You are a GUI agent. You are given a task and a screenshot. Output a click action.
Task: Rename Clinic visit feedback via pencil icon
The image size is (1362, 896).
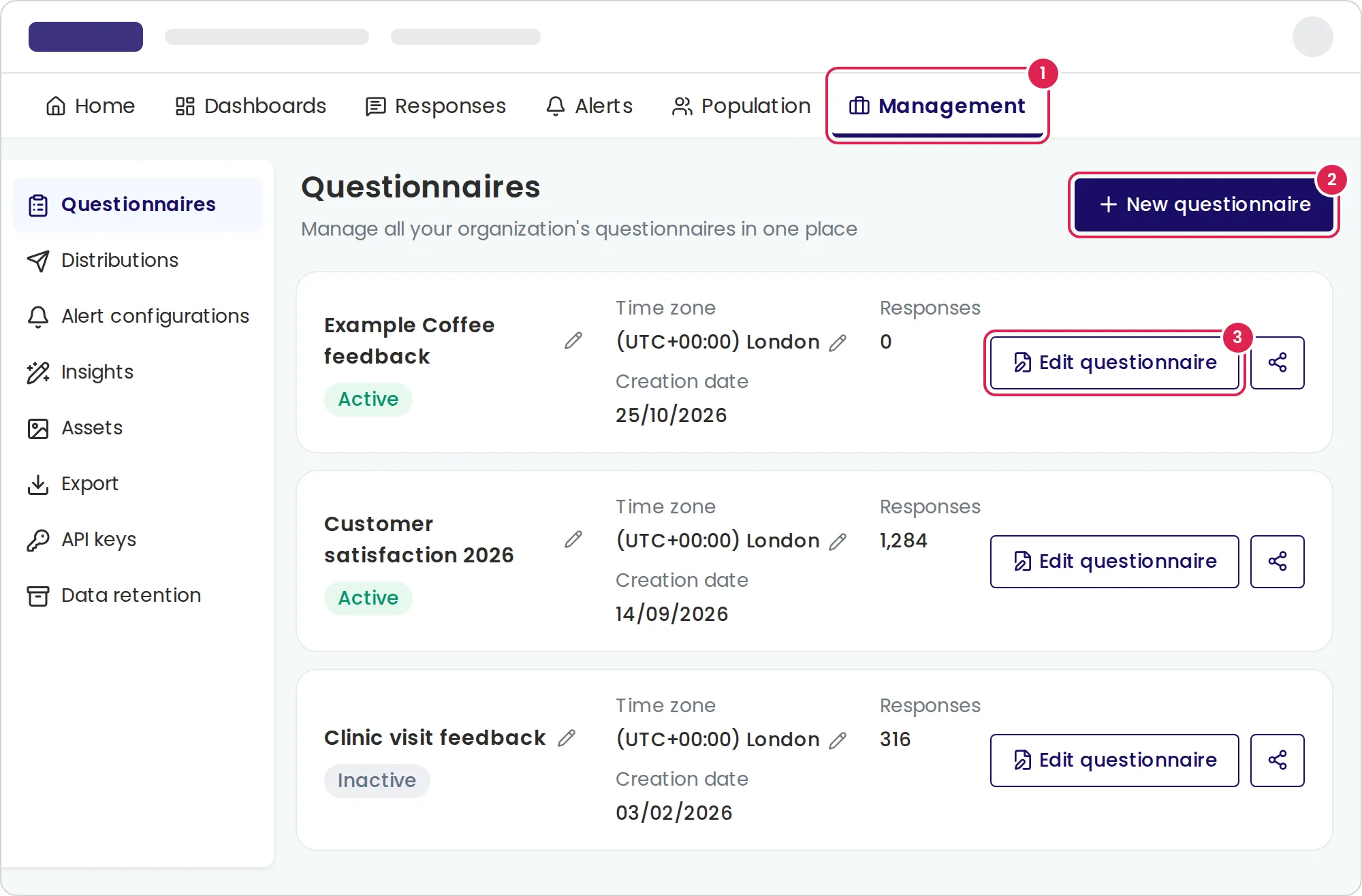[x=567, y=738]
